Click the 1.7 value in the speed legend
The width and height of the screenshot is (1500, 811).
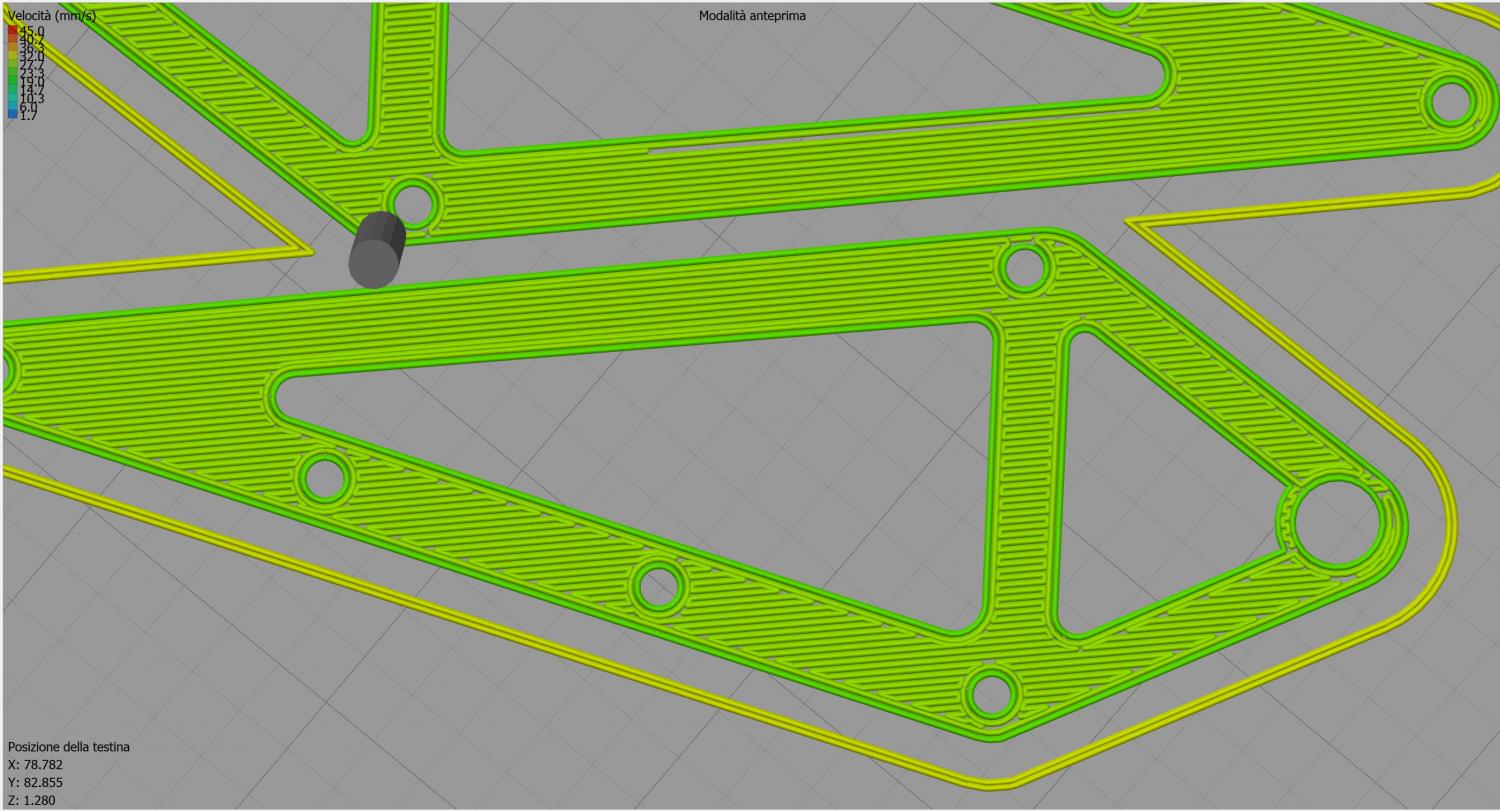click(x=28, y=115)
